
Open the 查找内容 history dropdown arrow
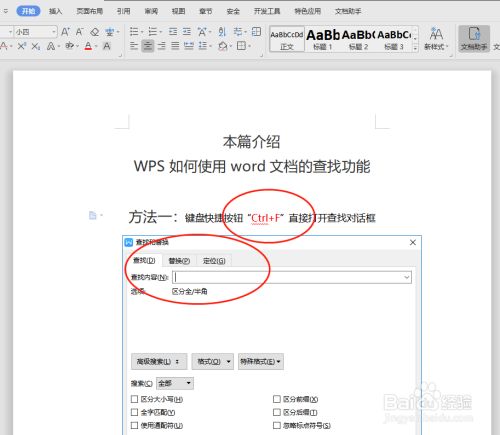(407, 277)
